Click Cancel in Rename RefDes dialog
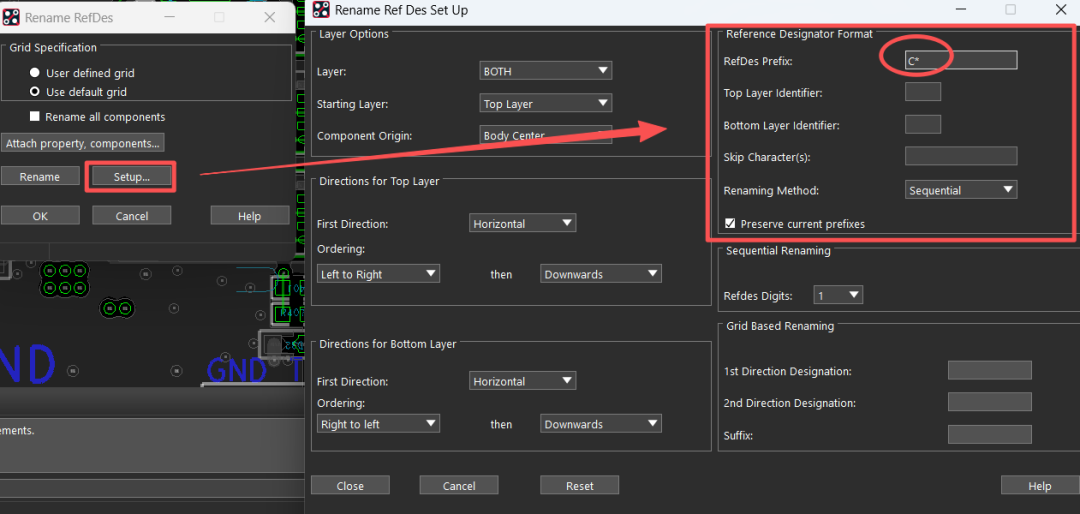This screenshot has width=1080, height=514. click(x=132, y=216)
